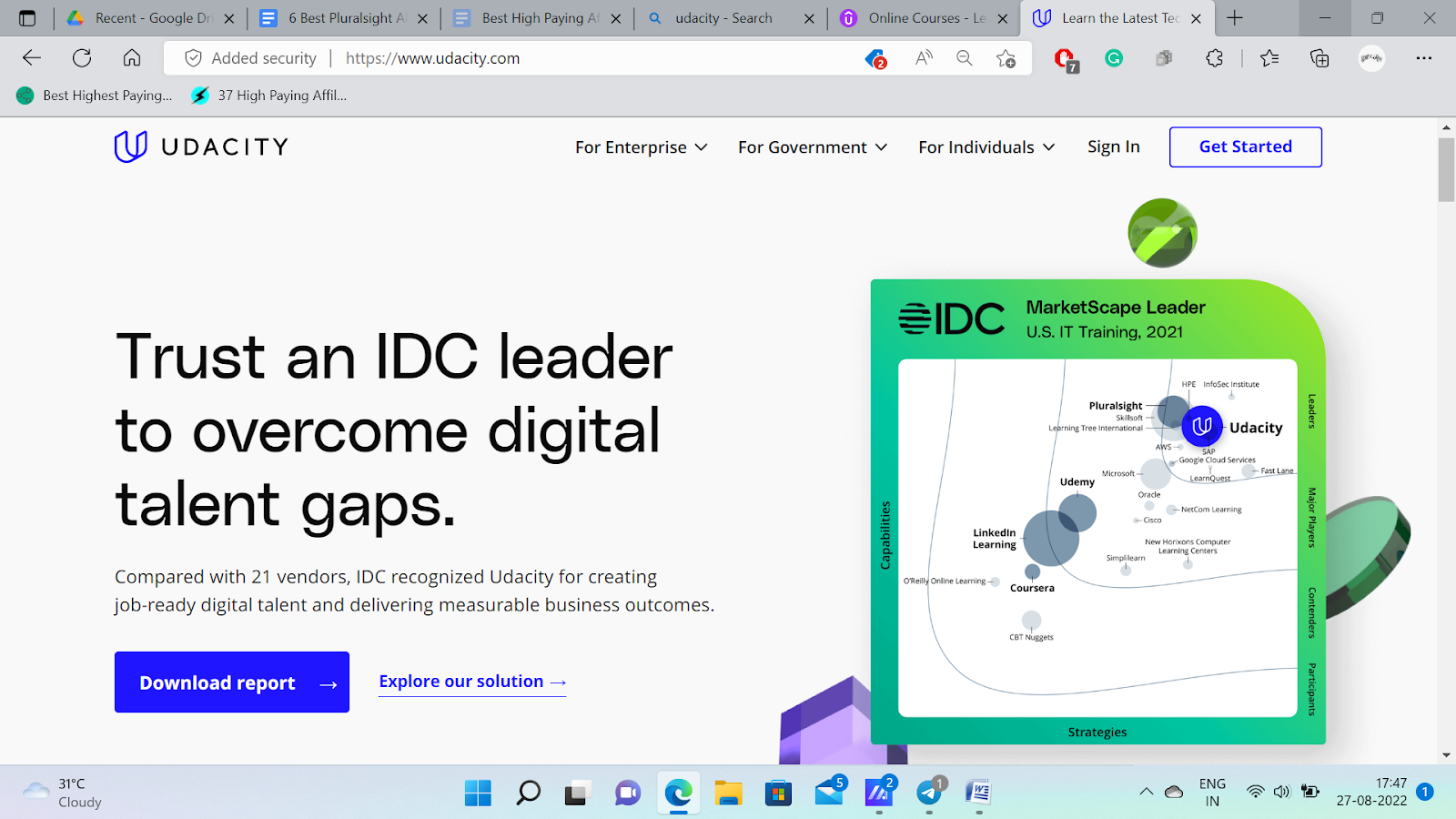Open the Collections panel
The width and height of the screenshot is (1456, 819).
click(x=1319, y=58)
